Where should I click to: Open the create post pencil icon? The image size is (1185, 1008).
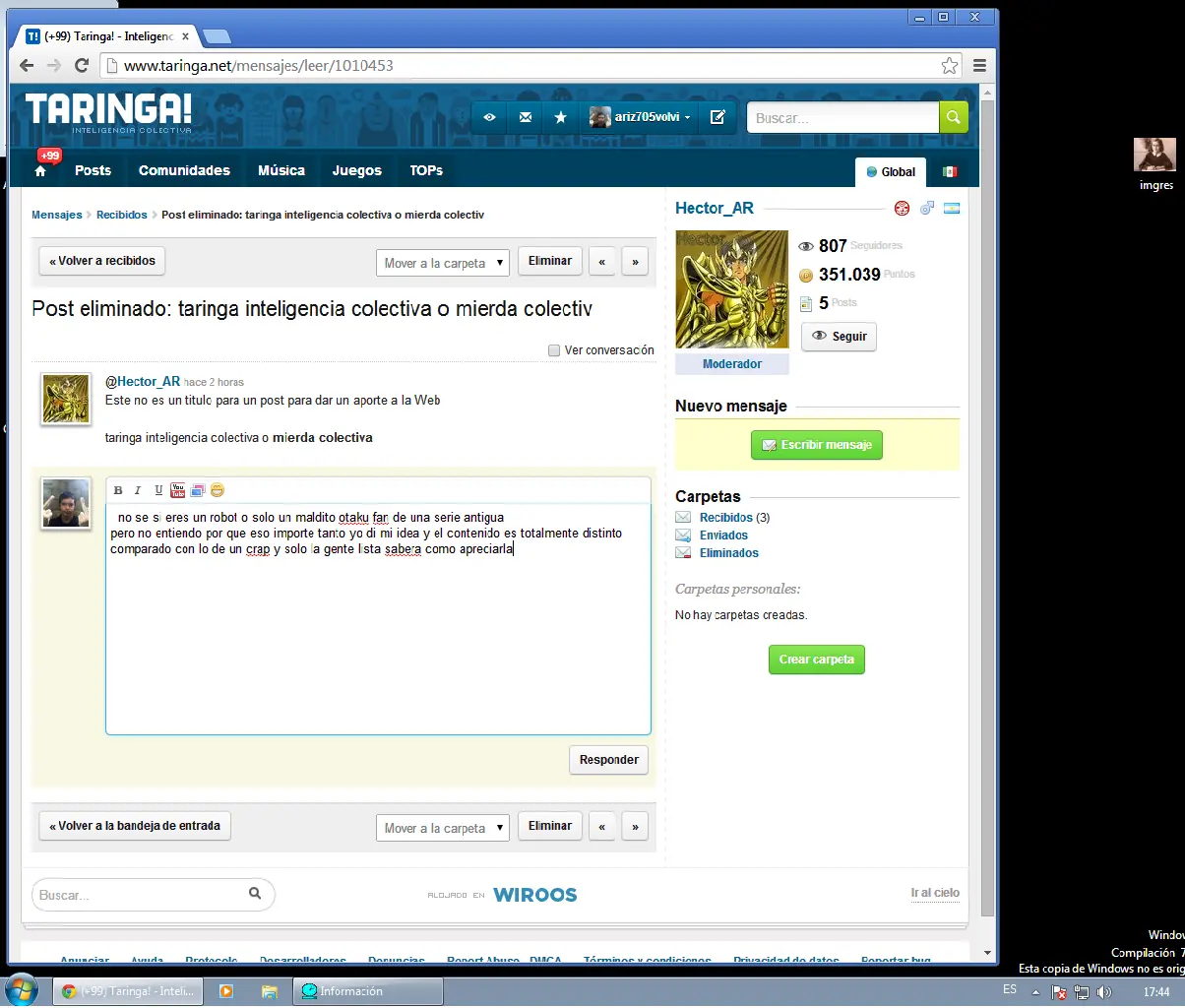point(717,117)
